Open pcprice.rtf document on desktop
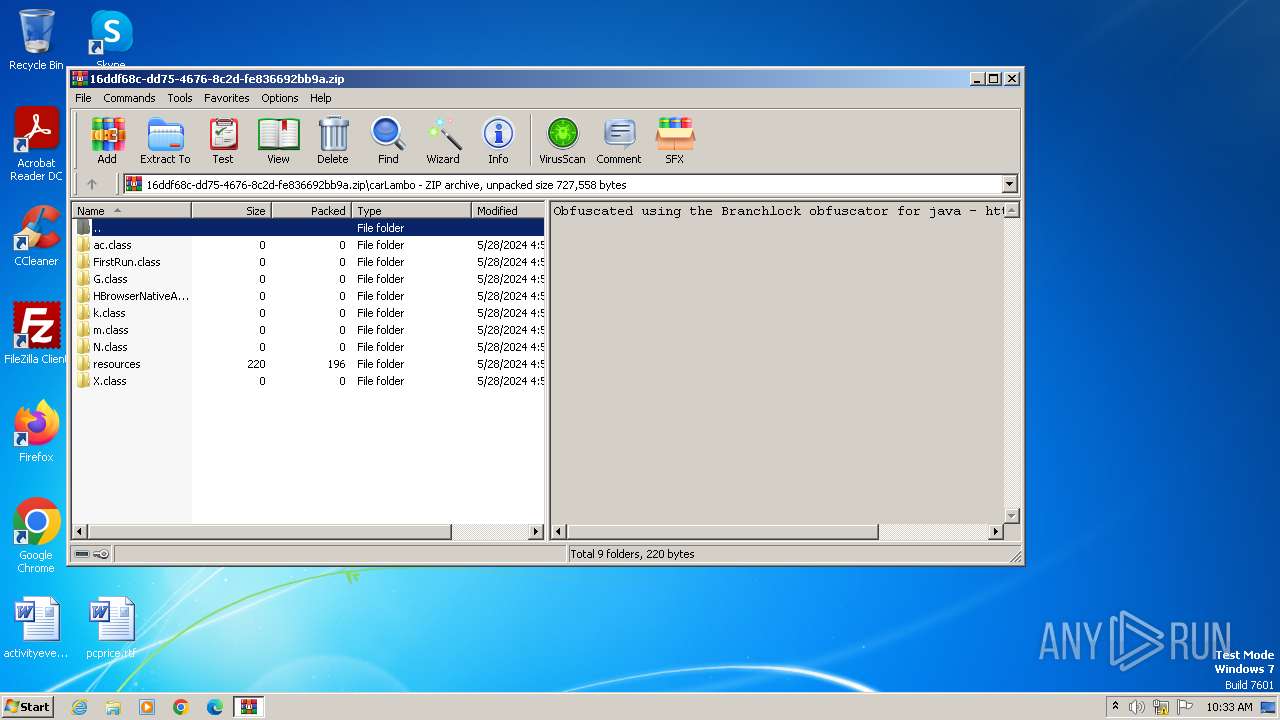The width and height of the screenshot is (1280, 720). pyautogui.click(x=111, y=628)
